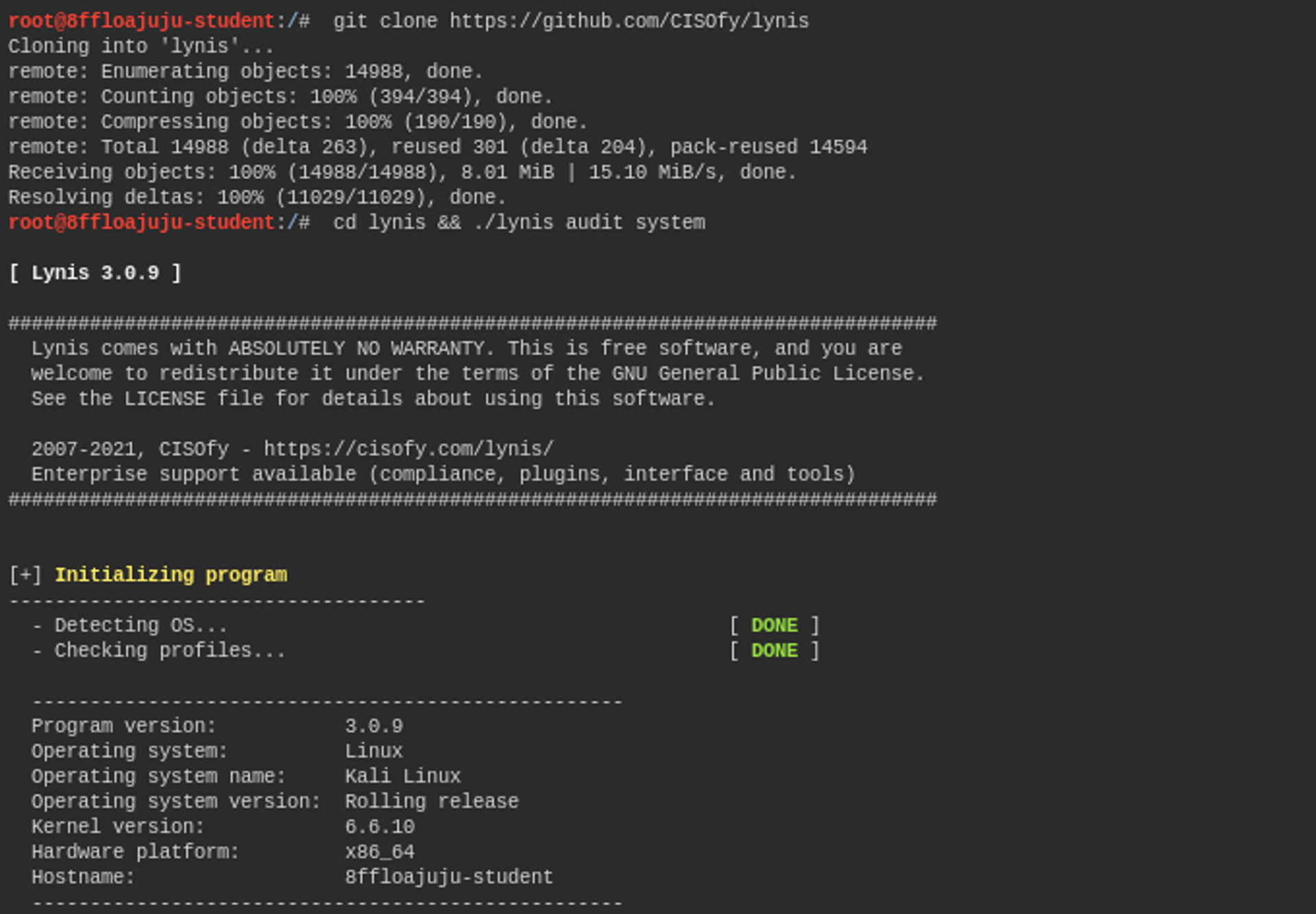This screenshot has height=914, width=1316.
Task: Click the second root@8ffloajuju-student prompt
Action: (x=141, y=223)
